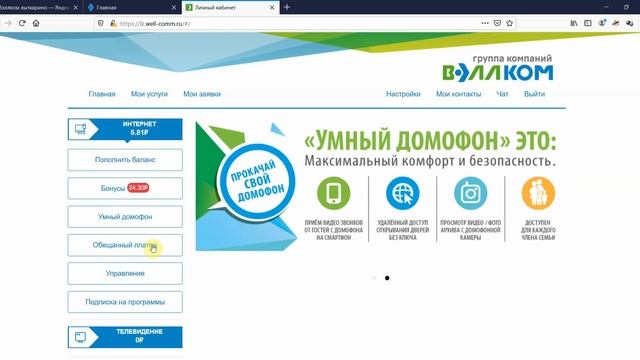Select the second banner slide dot
This screenshot has height=360, width=640.
pos(387,278)
